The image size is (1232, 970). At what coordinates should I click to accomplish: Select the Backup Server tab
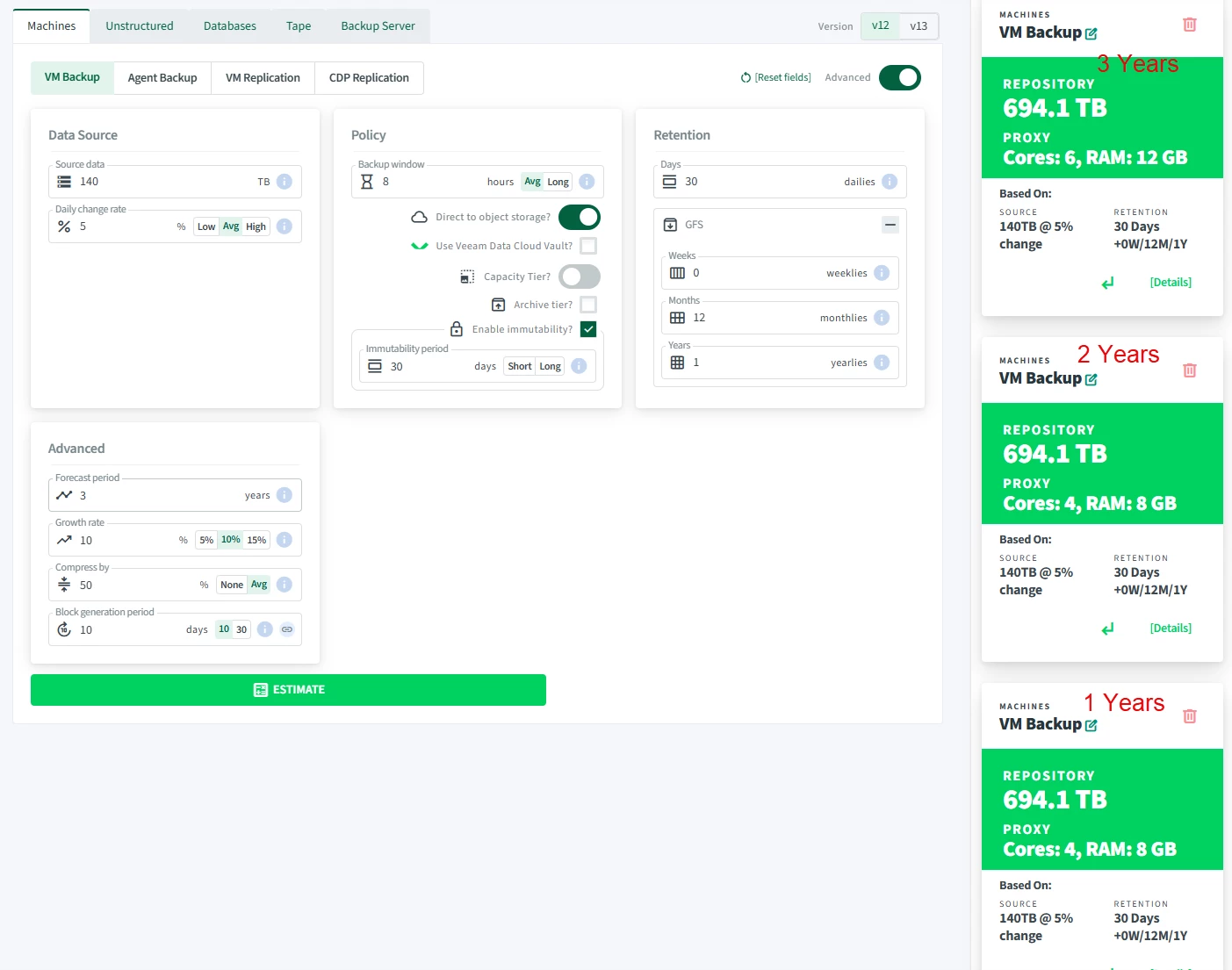click(x=378, y=26)
